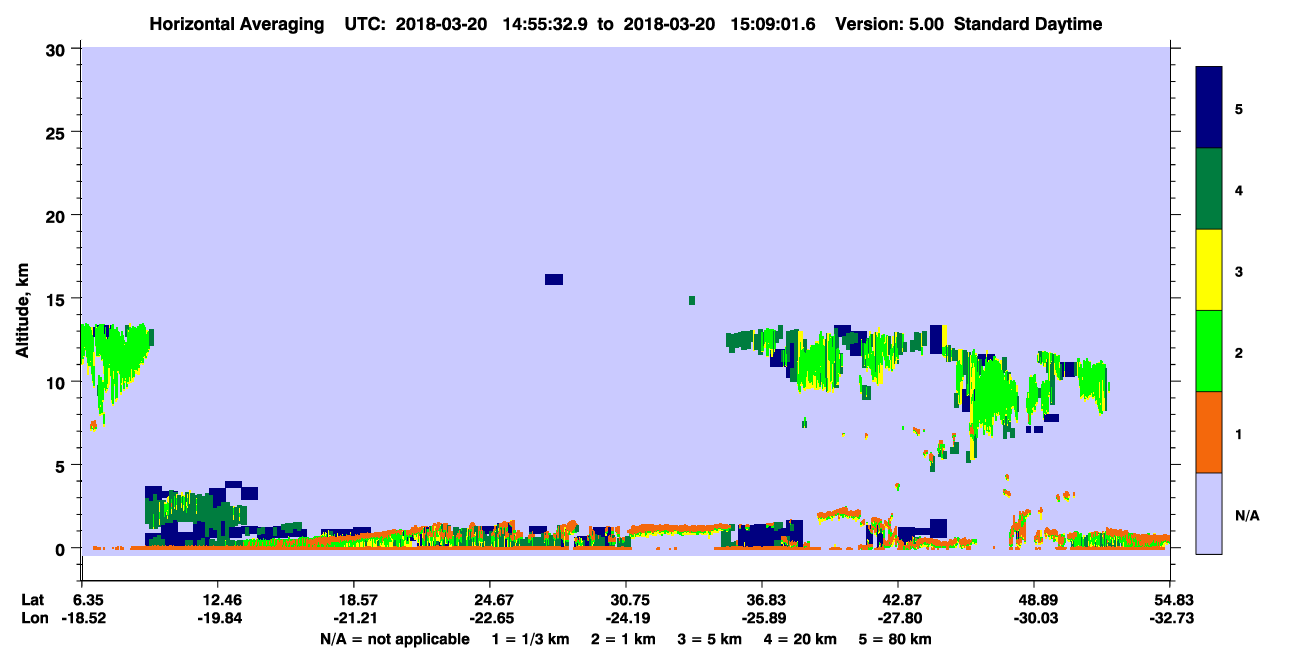
Task: Click legend text '5 = 80 km'
Action: tap(896, 639)
